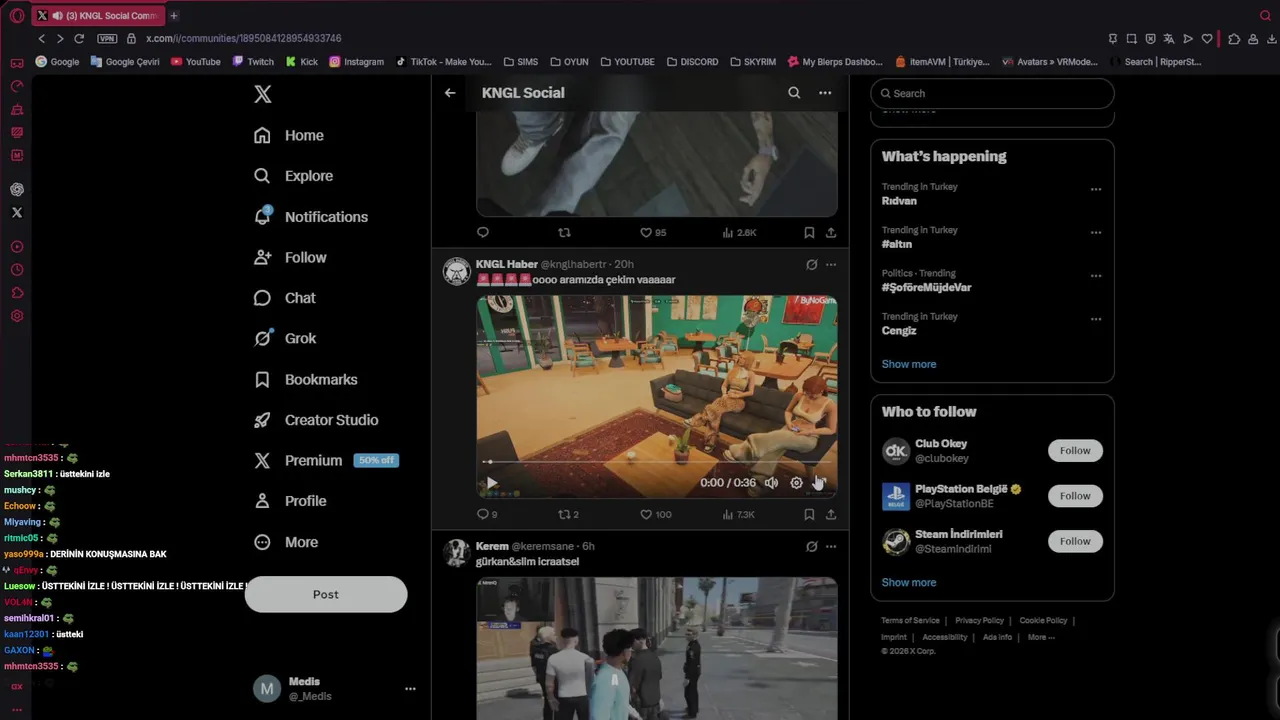Play the KNGL Haber video
The width and height of the screenshot is (1280, 720).
pos(491,483)
